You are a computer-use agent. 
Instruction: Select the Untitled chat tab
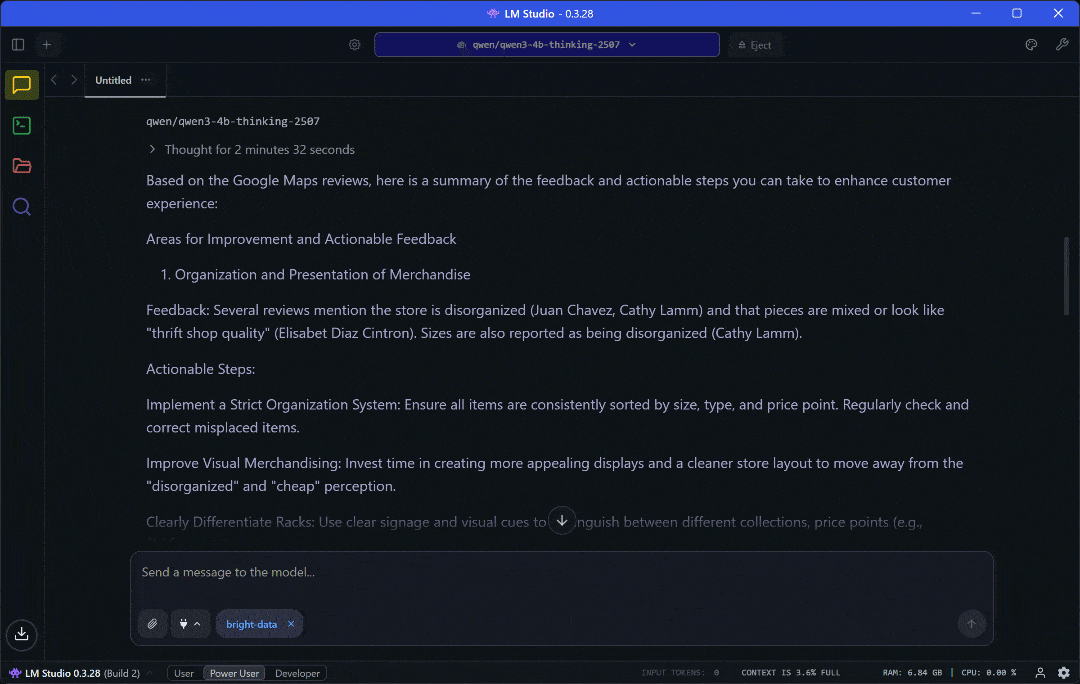coord(112,80)
